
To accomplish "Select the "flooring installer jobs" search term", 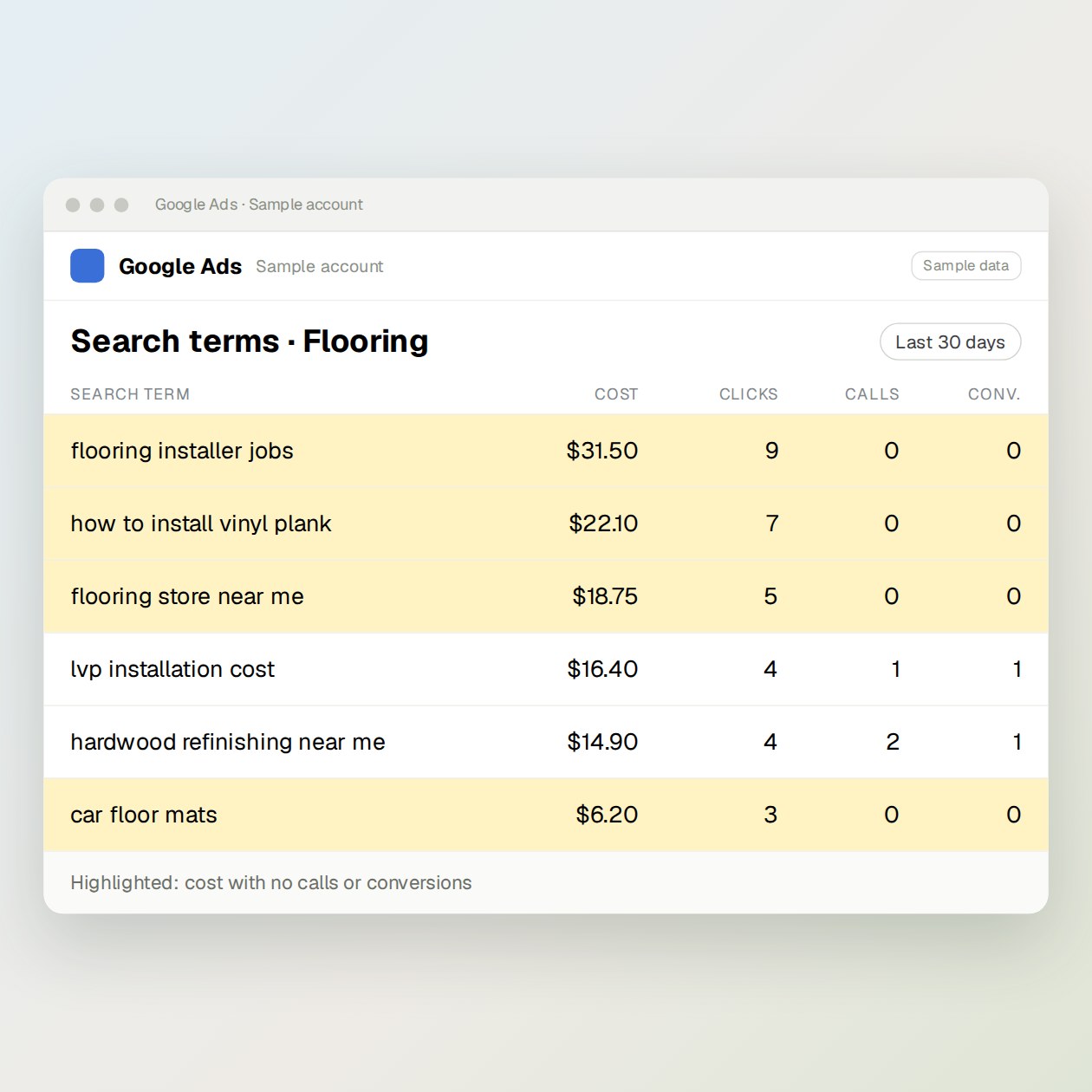I will click(x=182, y=451).
